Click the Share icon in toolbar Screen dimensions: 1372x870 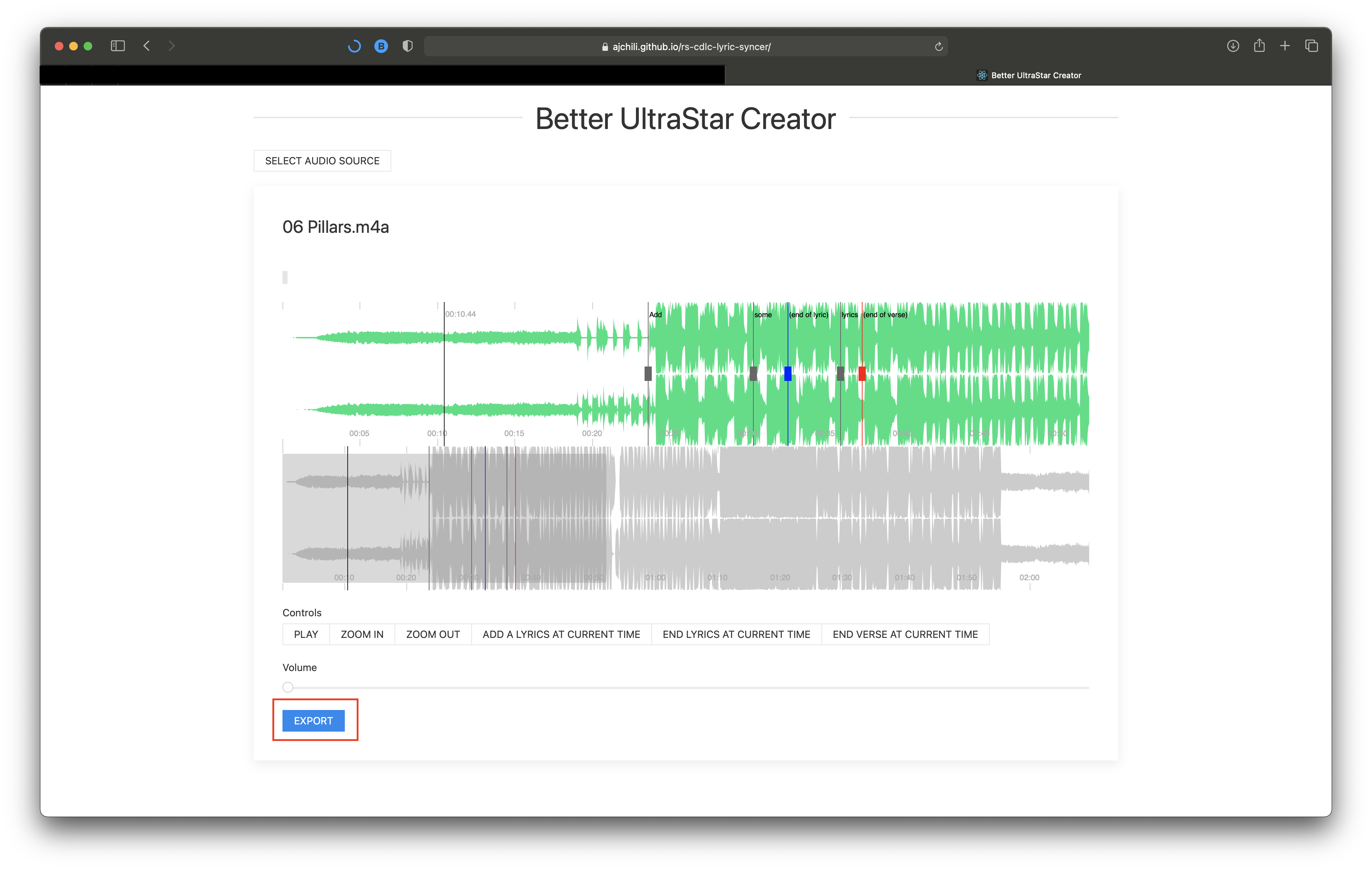[x=1259, y=46]
